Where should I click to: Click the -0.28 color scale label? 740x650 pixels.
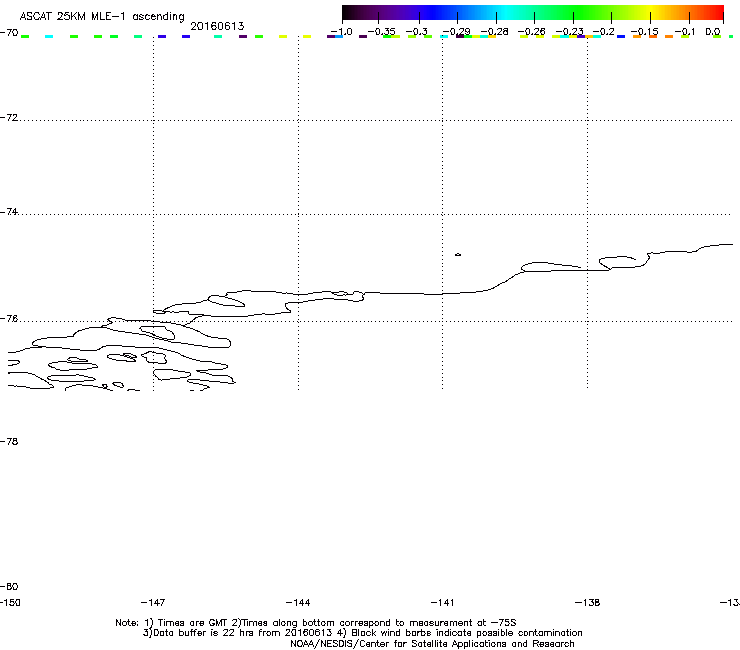point(494,32)
